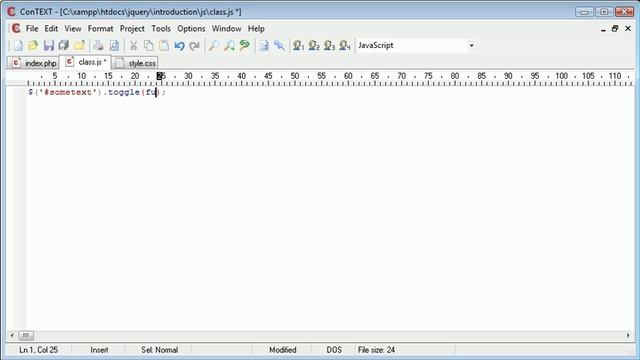The width and height of the screenshot is (640, 360).
Task: Open the Options menu
Action: [x=191, y=29]
